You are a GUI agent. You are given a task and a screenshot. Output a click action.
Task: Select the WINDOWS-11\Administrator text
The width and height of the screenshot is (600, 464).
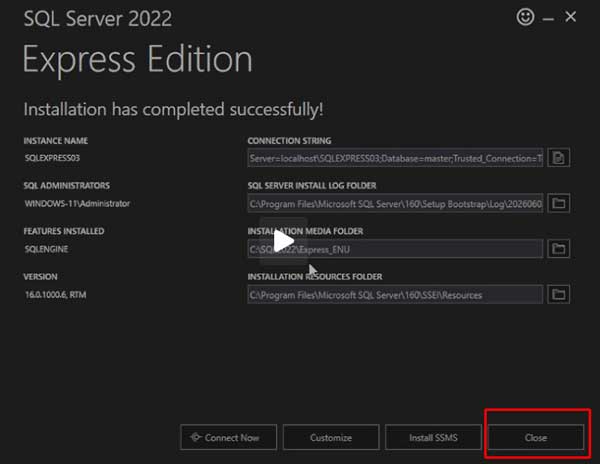pos(77,204)
